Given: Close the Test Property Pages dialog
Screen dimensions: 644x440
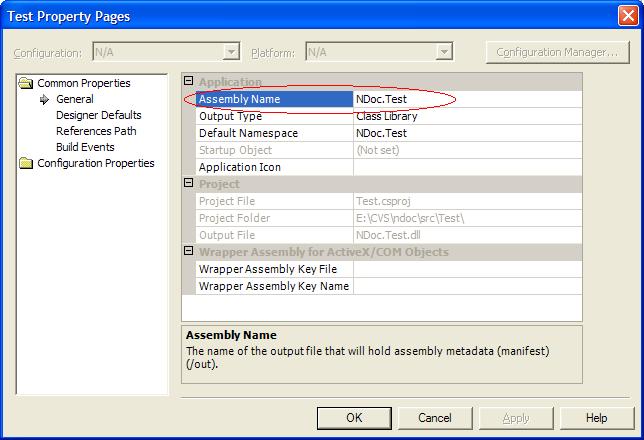Looking at the screenshot, I should (x=628, y=16).
